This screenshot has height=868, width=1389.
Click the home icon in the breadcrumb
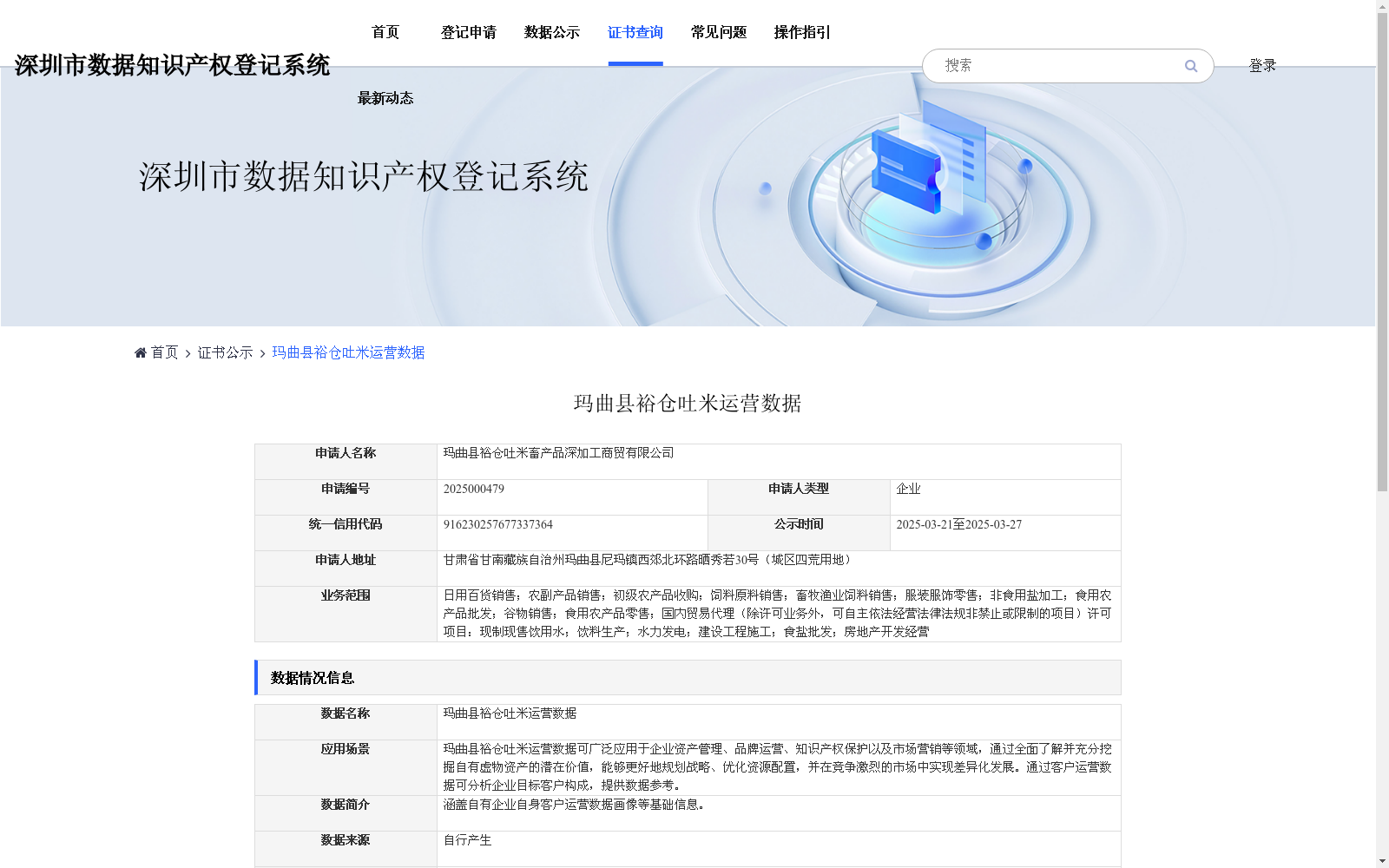(141, 352)
